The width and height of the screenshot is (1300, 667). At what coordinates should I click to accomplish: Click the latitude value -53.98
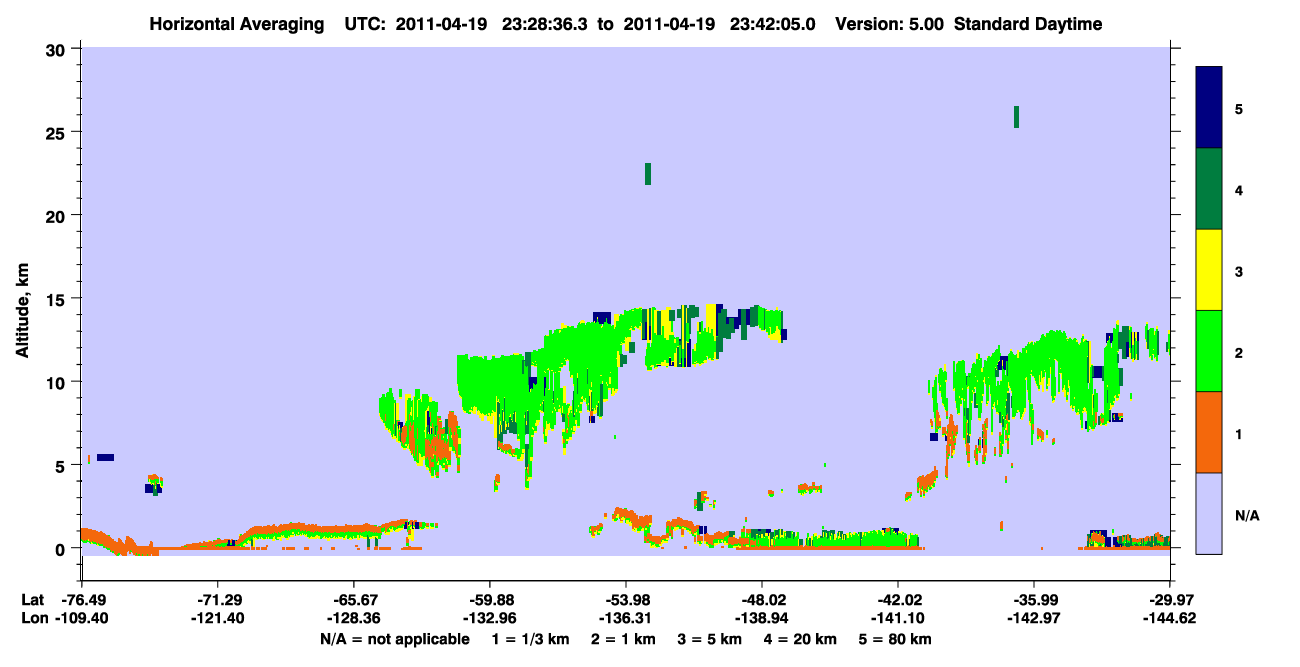click(626, 600)
